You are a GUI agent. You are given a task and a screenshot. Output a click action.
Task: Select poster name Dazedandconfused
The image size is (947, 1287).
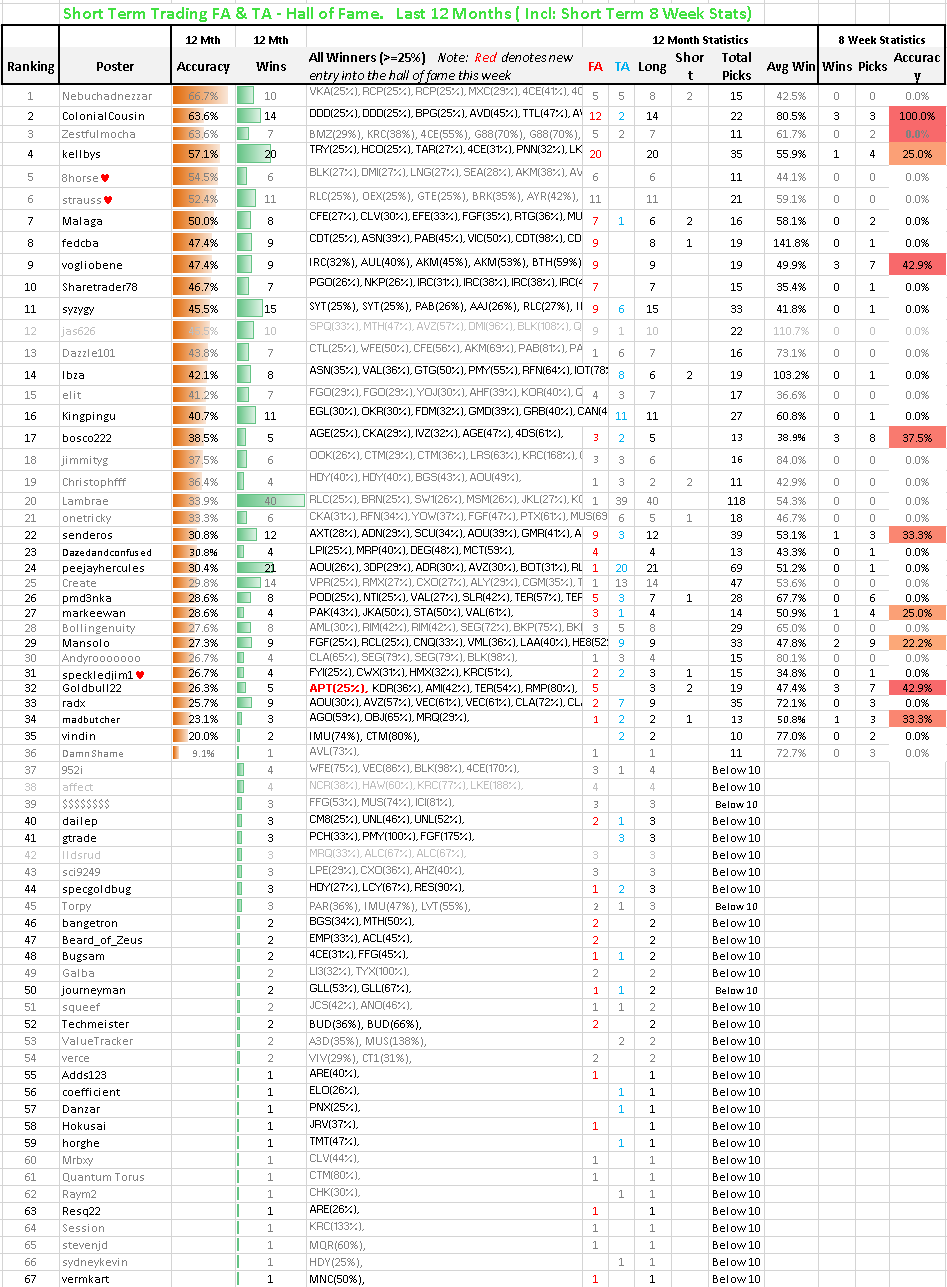click(x=107, y=552)
